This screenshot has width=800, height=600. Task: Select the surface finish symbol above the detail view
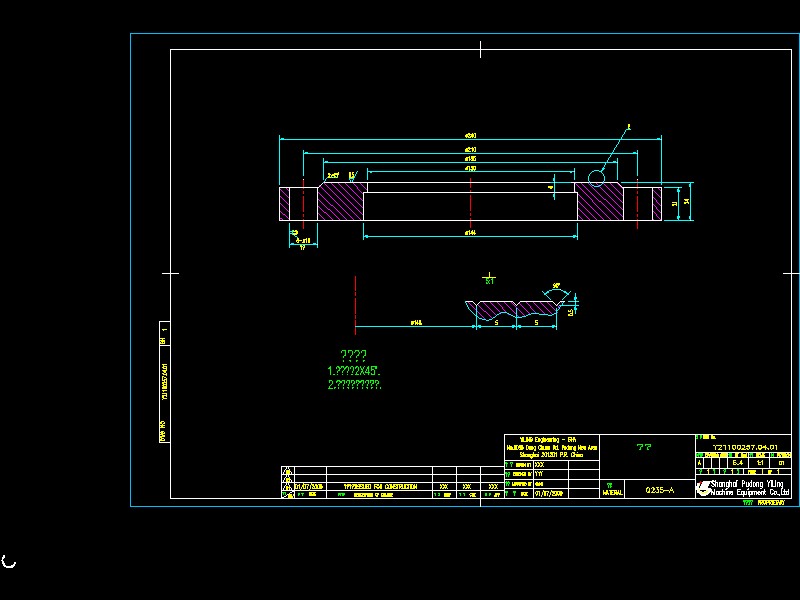point(488,274)
